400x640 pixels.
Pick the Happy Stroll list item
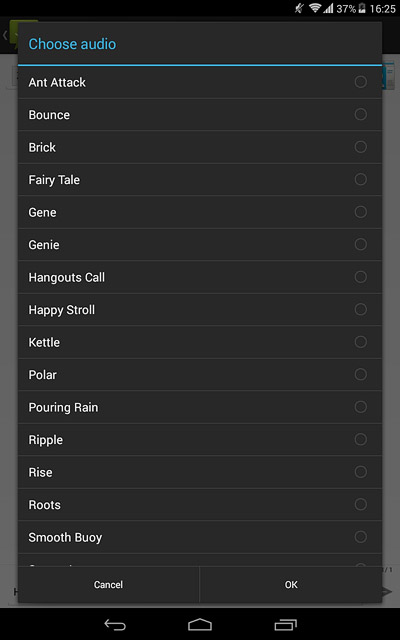click(200, 309)
